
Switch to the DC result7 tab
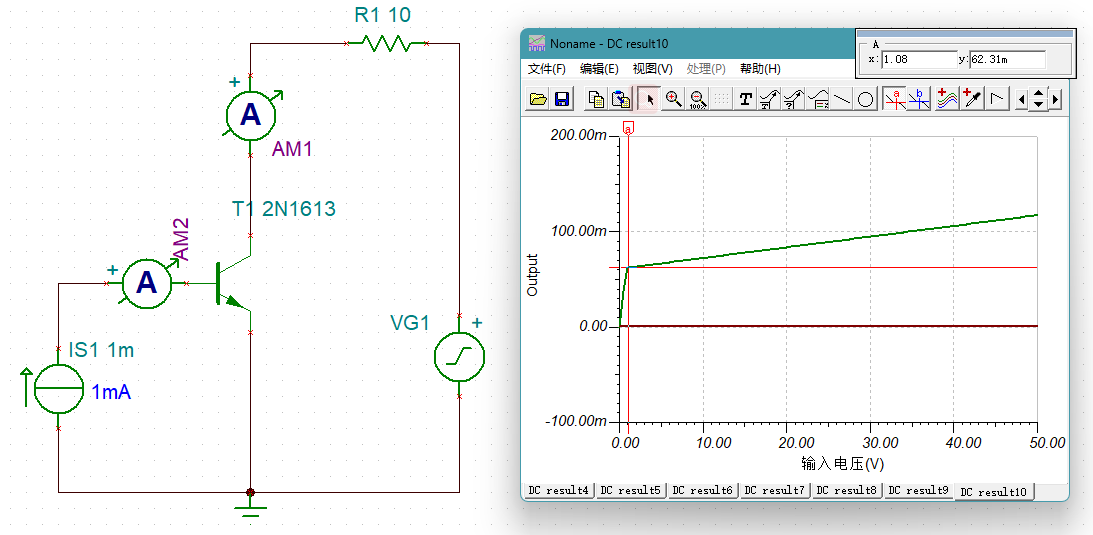pos(775,491)
